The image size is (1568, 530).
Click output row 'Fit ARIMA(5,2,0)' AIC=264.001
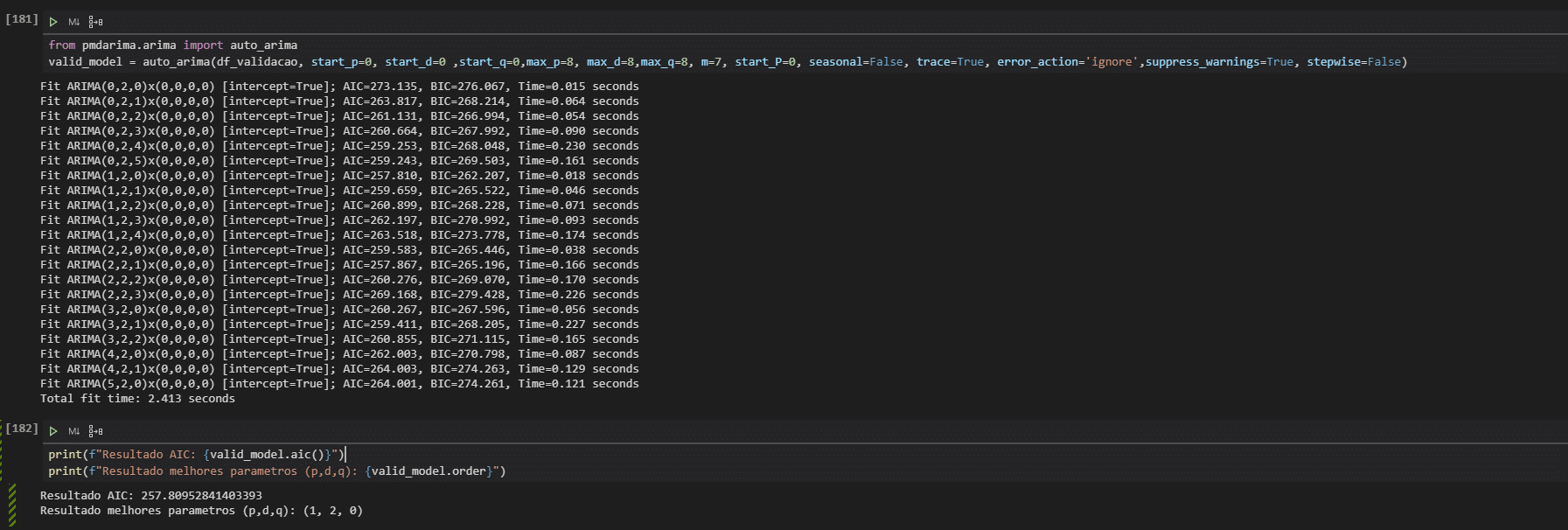point(339,383)
